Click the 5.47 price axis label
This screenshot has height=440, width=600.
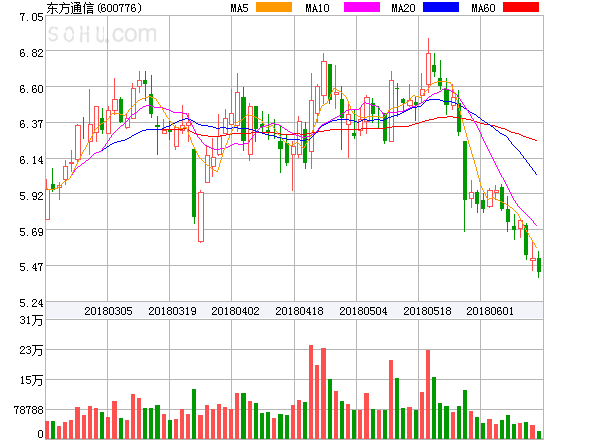(31, 267)
